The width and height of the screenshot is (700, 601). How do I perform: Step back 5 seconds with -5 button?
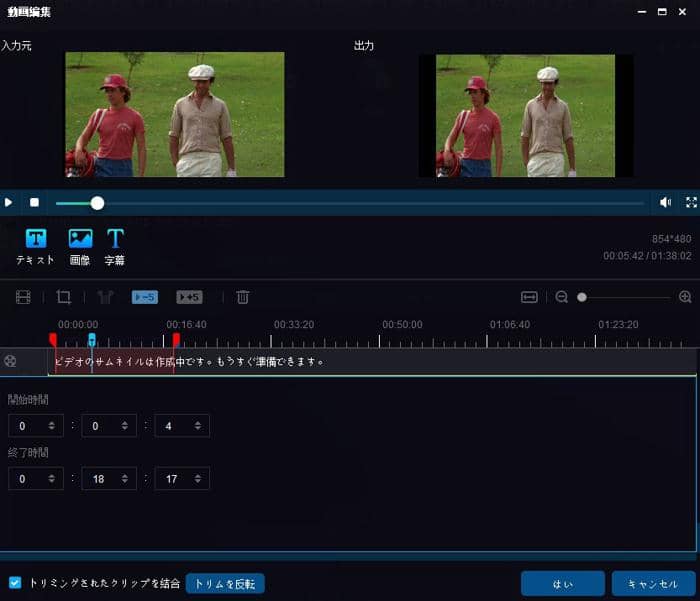coord(145,297)
